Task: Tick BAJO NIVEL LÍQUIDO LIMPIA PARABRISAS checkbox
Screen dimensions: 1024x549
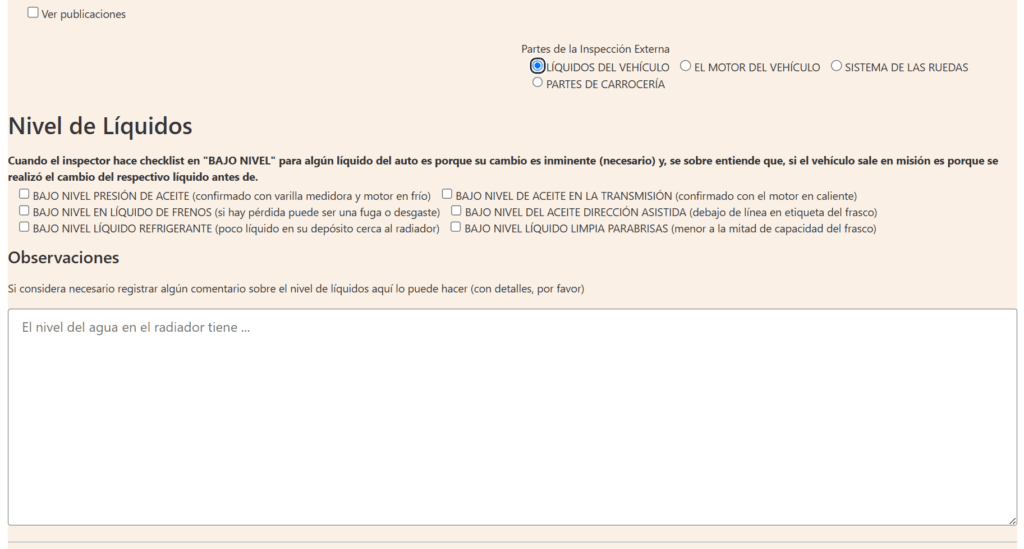Action: click(455, 227)
